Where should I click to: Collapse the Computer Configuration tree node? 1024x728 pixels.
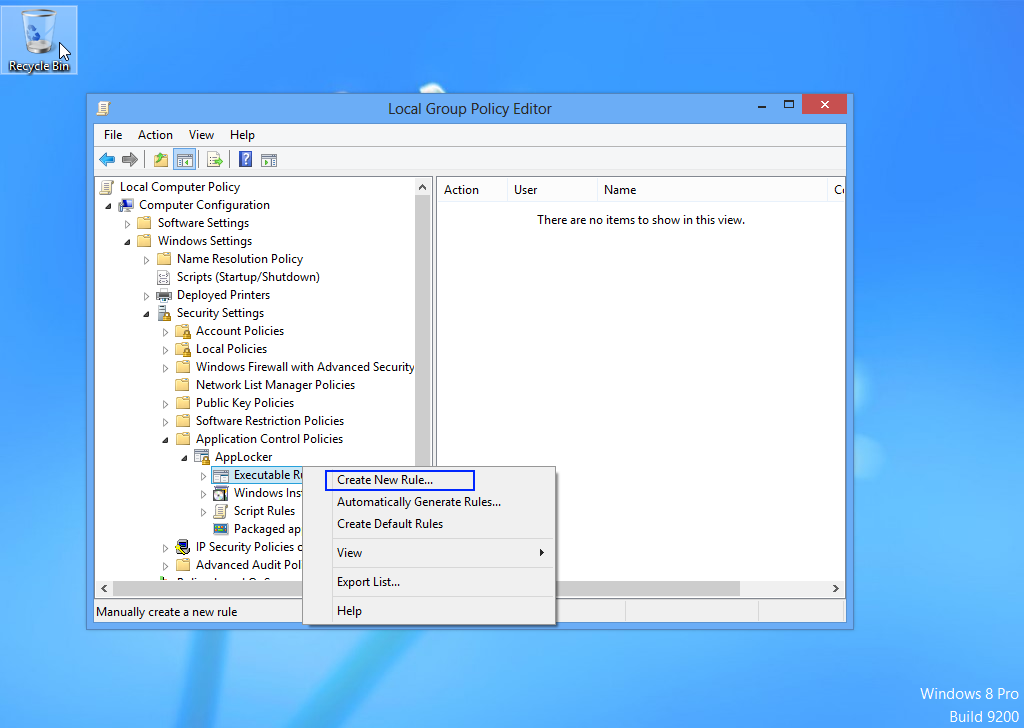pyautogui.click(x=108, y=206)
